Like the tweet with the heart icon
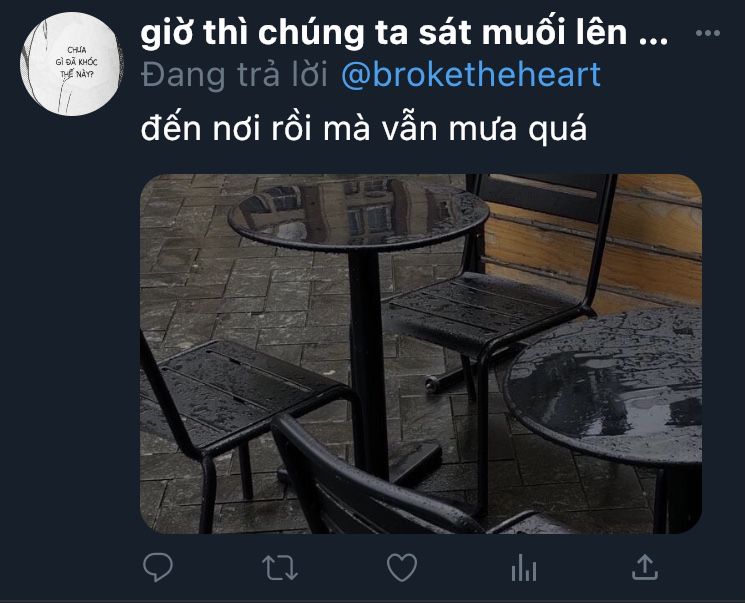 point(402,567)
